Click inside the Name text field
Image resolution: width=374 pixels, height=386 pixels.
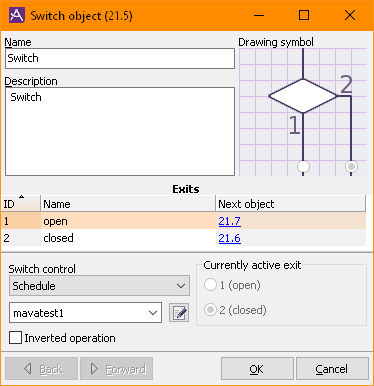coord(120,58)
